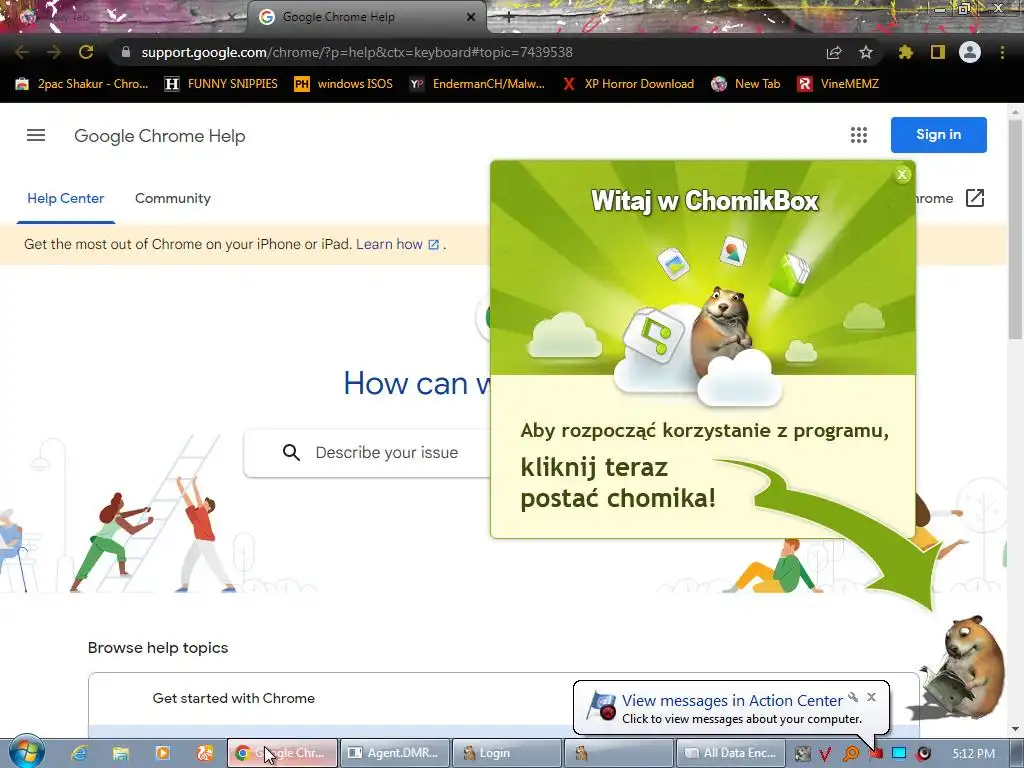
Task: Click the orange magnifier tray icon
Action: (850, 754)
